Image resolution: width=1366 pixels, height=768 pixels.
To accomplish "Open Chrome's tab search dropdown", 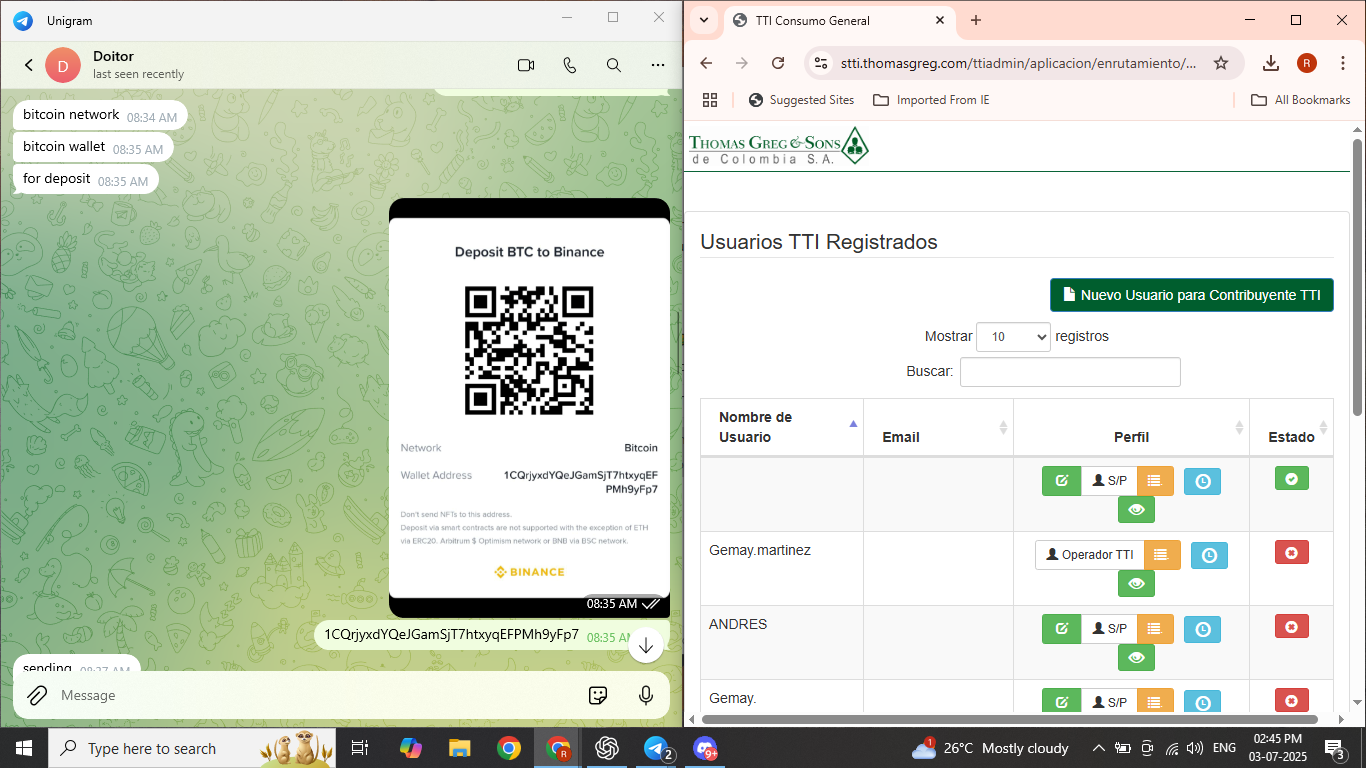I will click(x=704, y=20).
